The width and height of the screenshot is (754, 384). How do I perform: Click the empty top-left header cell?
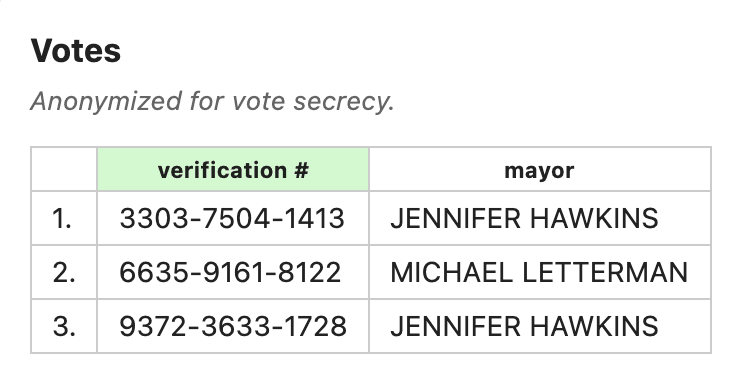(64, 170)
